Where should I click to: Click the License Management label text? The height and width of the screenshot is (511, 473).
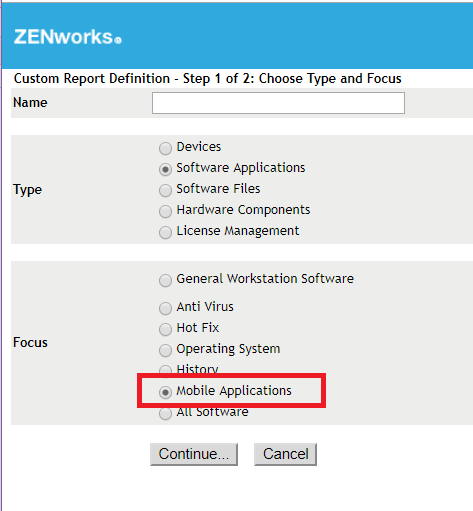click(238, 231)
